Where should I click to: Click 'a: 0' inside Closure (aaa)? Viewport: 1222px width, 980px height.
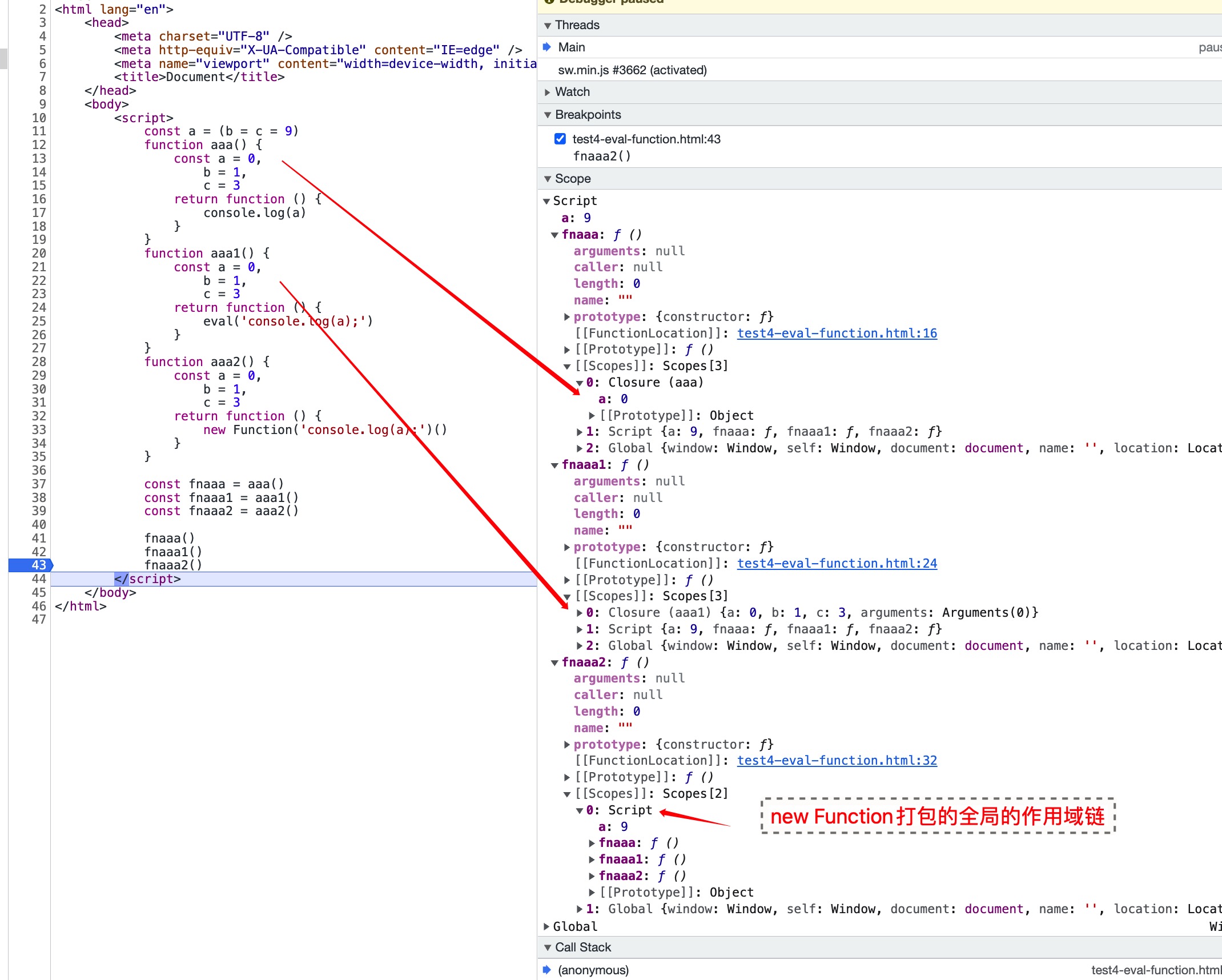[x=613, y=399]
